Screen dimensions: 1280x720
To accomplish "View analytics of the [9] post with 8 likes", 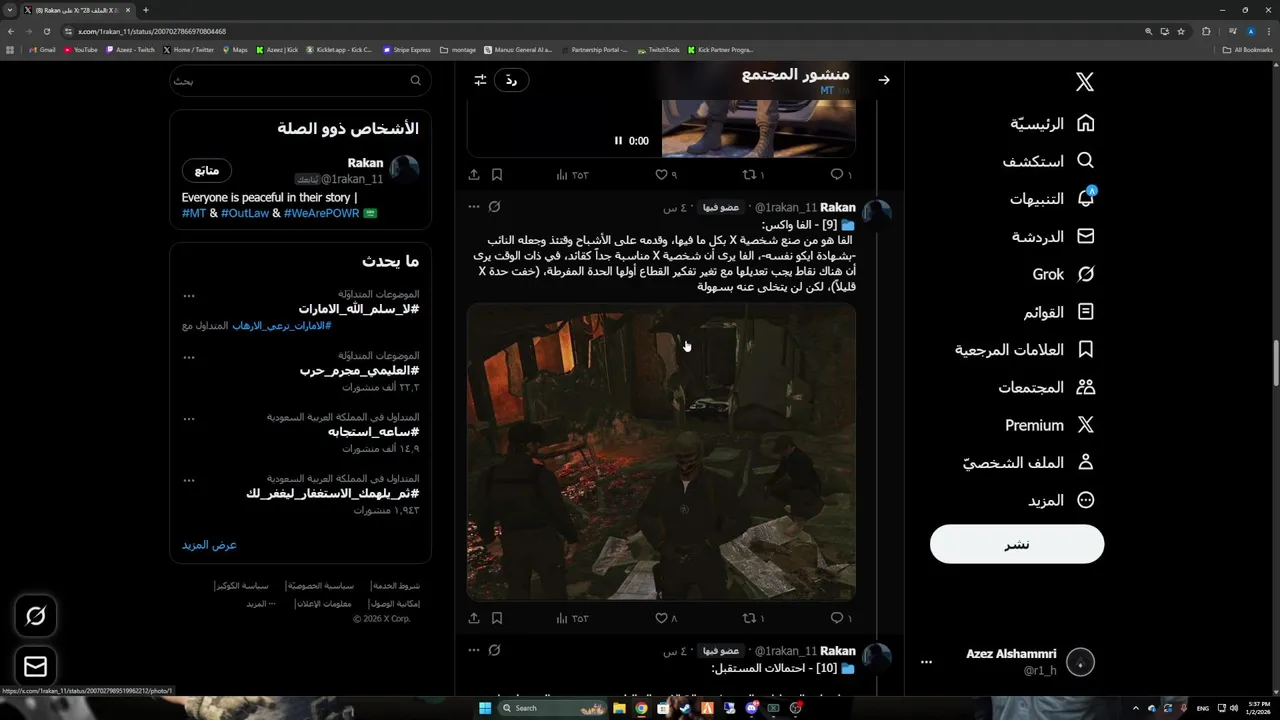I will pyautogui.click(x=573, y=619).
